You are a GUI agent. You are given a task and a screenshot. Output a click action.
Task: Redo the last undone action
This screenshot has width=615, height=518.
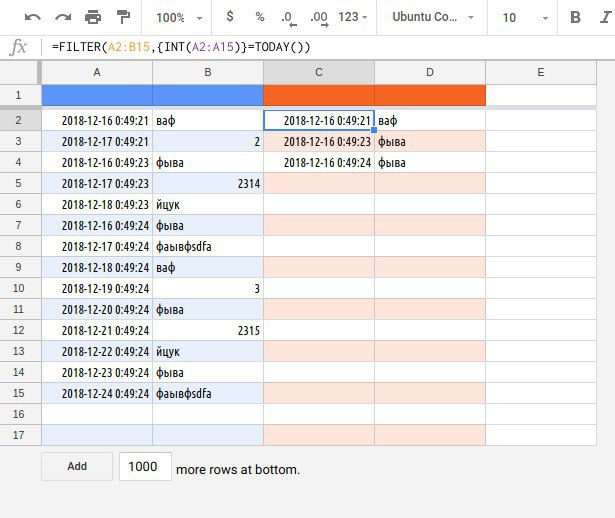[63, 17]
